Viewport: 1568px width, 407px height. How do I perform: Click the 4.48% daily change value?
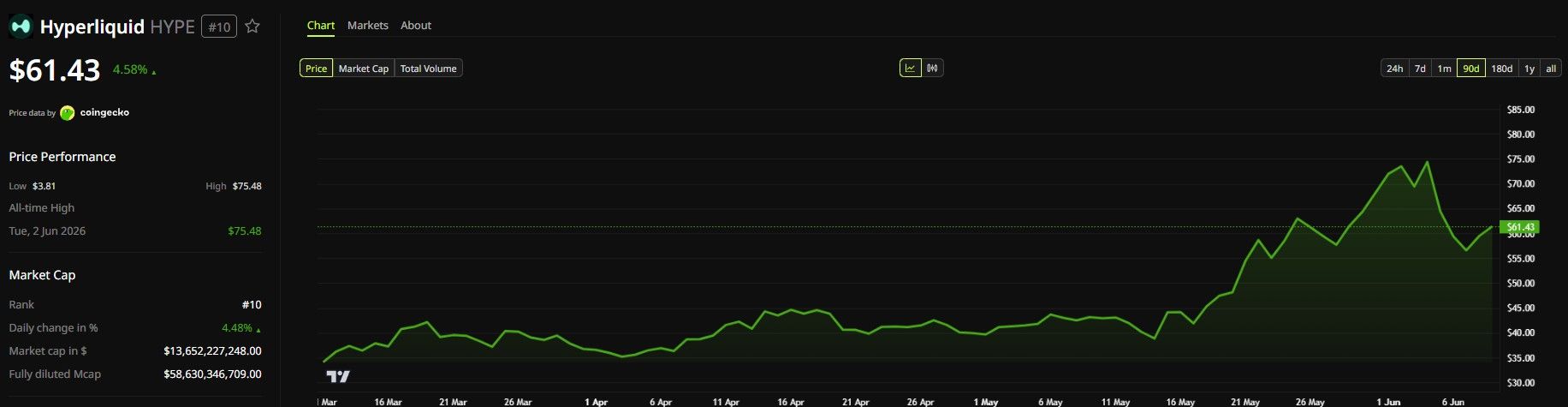tap(237, 328)
